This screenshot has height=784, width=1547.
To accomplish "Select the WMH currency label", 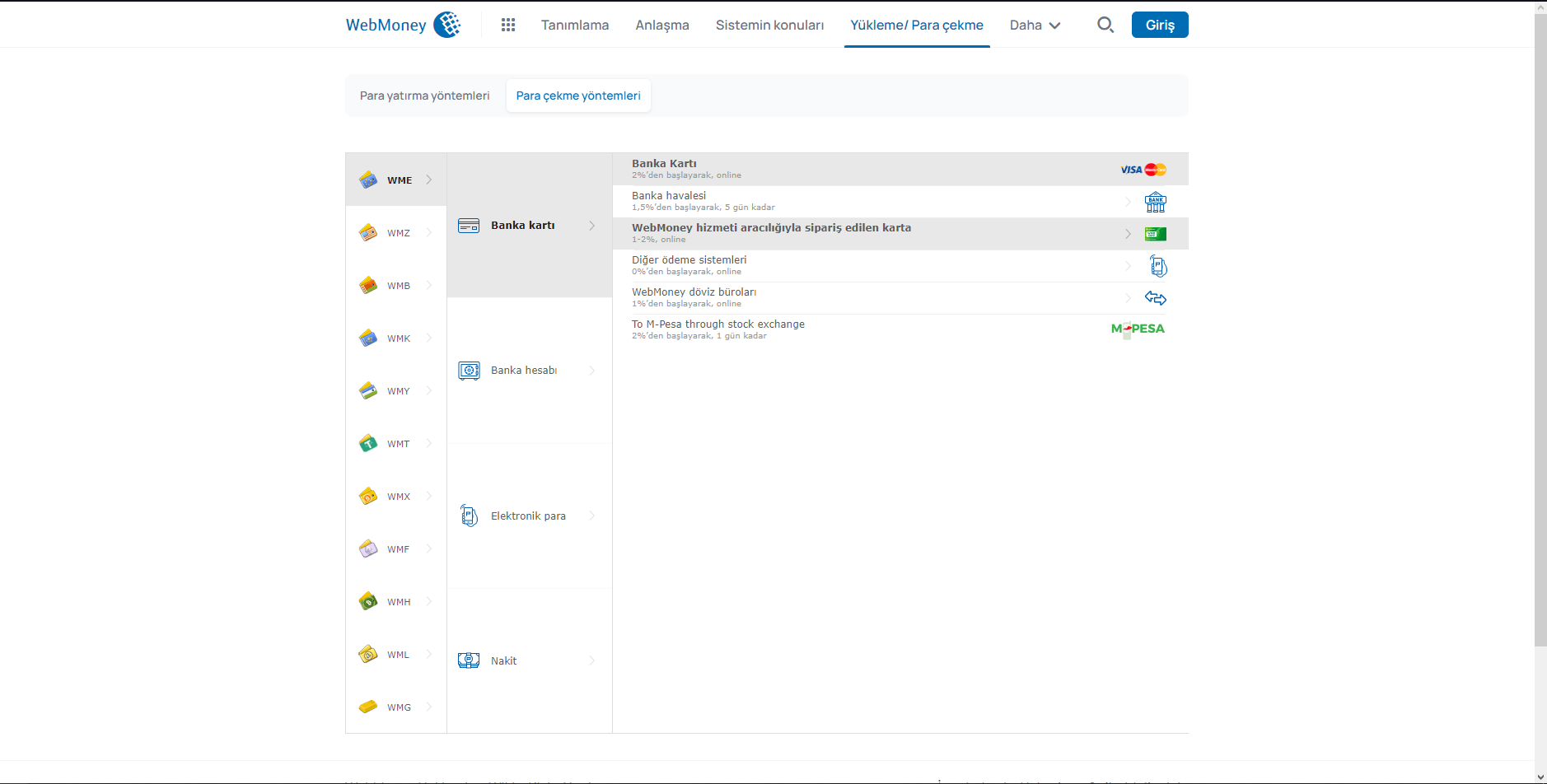I will [399, 602].
